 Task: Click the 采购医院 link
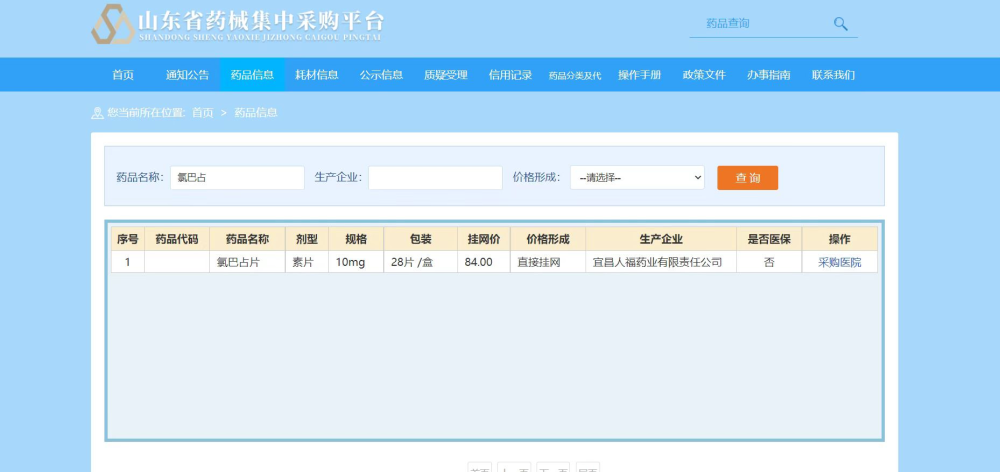click(839, 262)
